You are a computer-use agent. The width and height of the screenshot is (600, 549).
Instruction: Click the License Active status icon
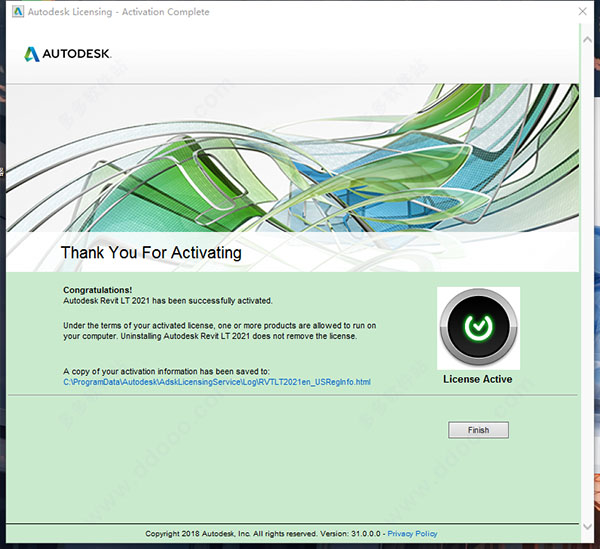pos(478,328)
